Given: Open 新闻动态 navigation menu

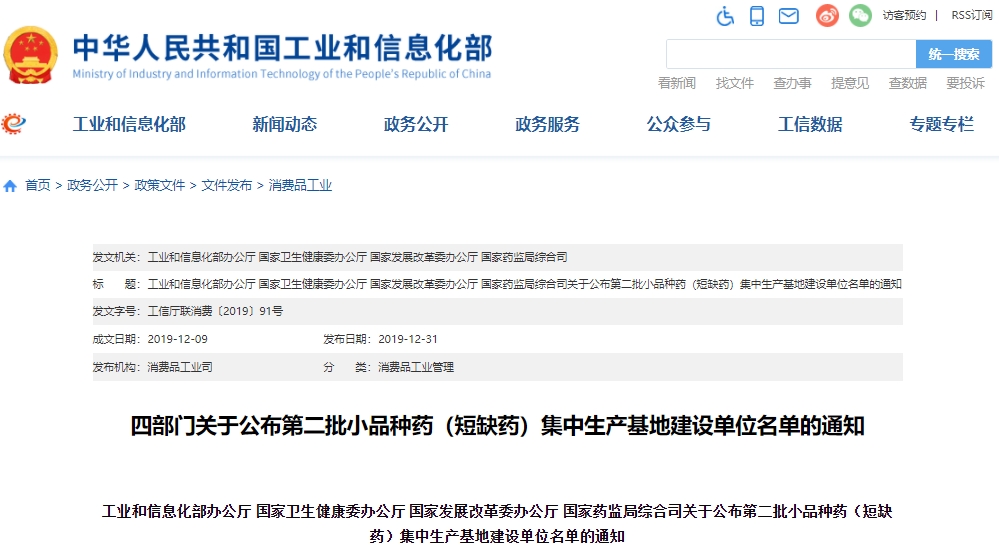Looking at the screenshot, I should (285, 124).
